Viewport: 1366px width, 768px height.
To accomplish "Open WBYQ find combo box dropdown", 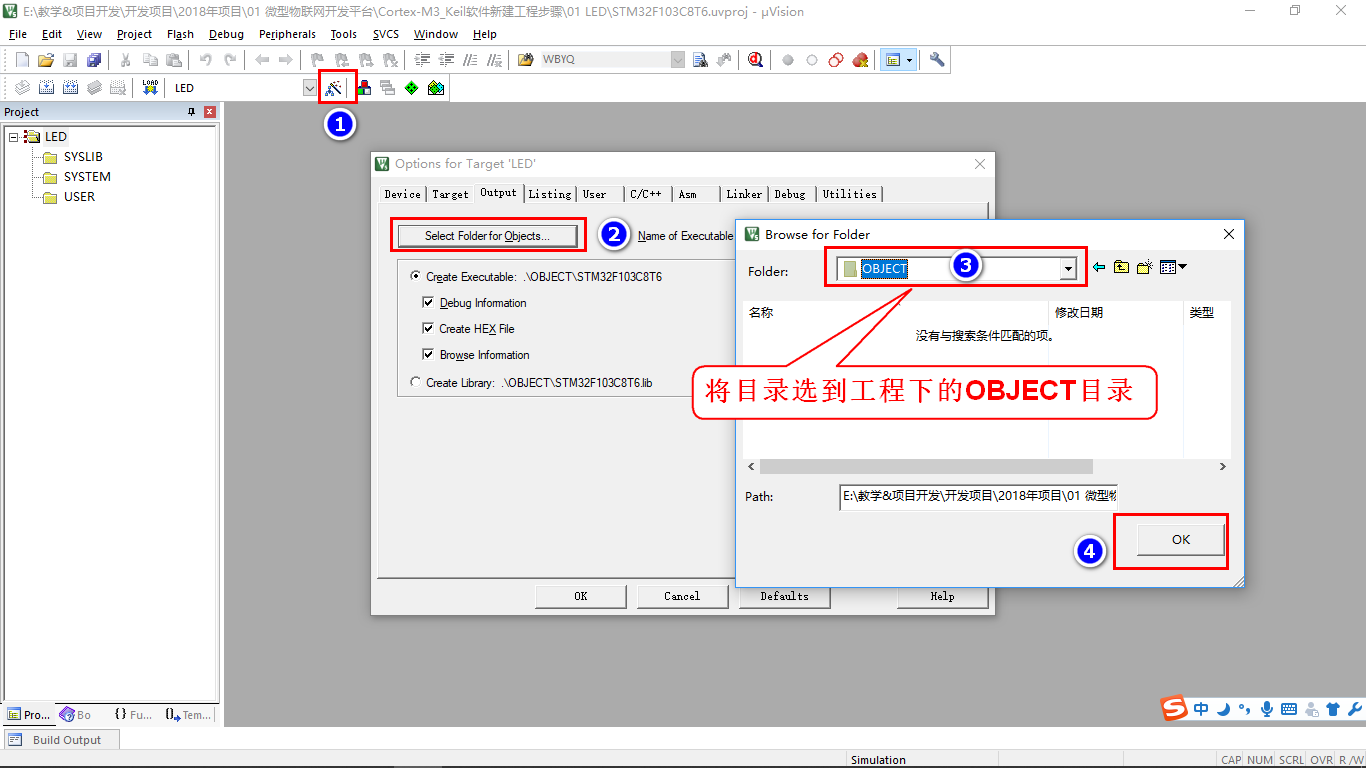I will click(x=678, y=60).
